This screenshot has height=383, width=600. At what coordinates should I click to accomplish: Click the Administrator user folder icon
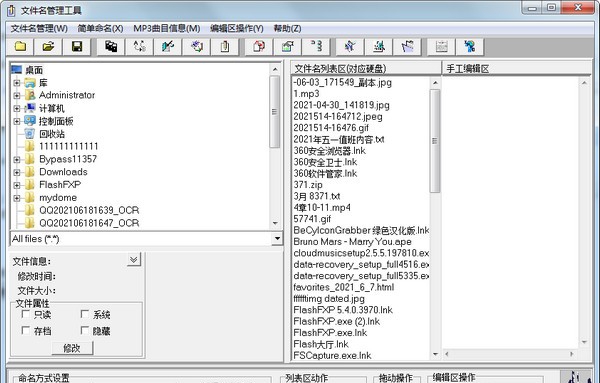point(30,95)
